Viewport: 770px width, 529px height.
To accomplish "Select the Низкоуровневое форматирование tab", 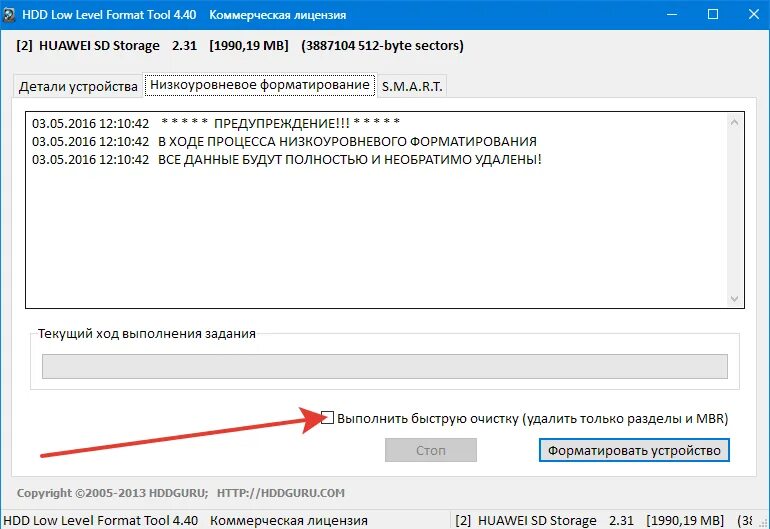I will pos(260,85).
